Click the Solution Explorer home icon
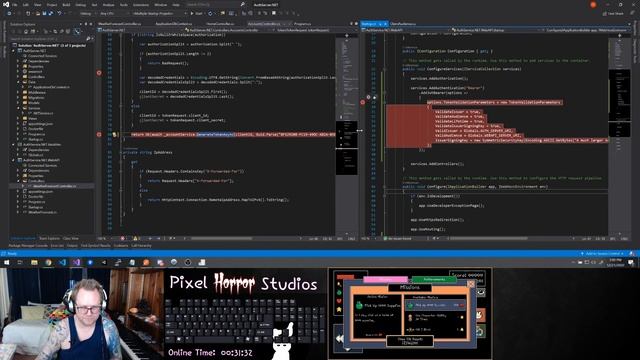This screenshot has width=640, height=360. coord(27,31)
